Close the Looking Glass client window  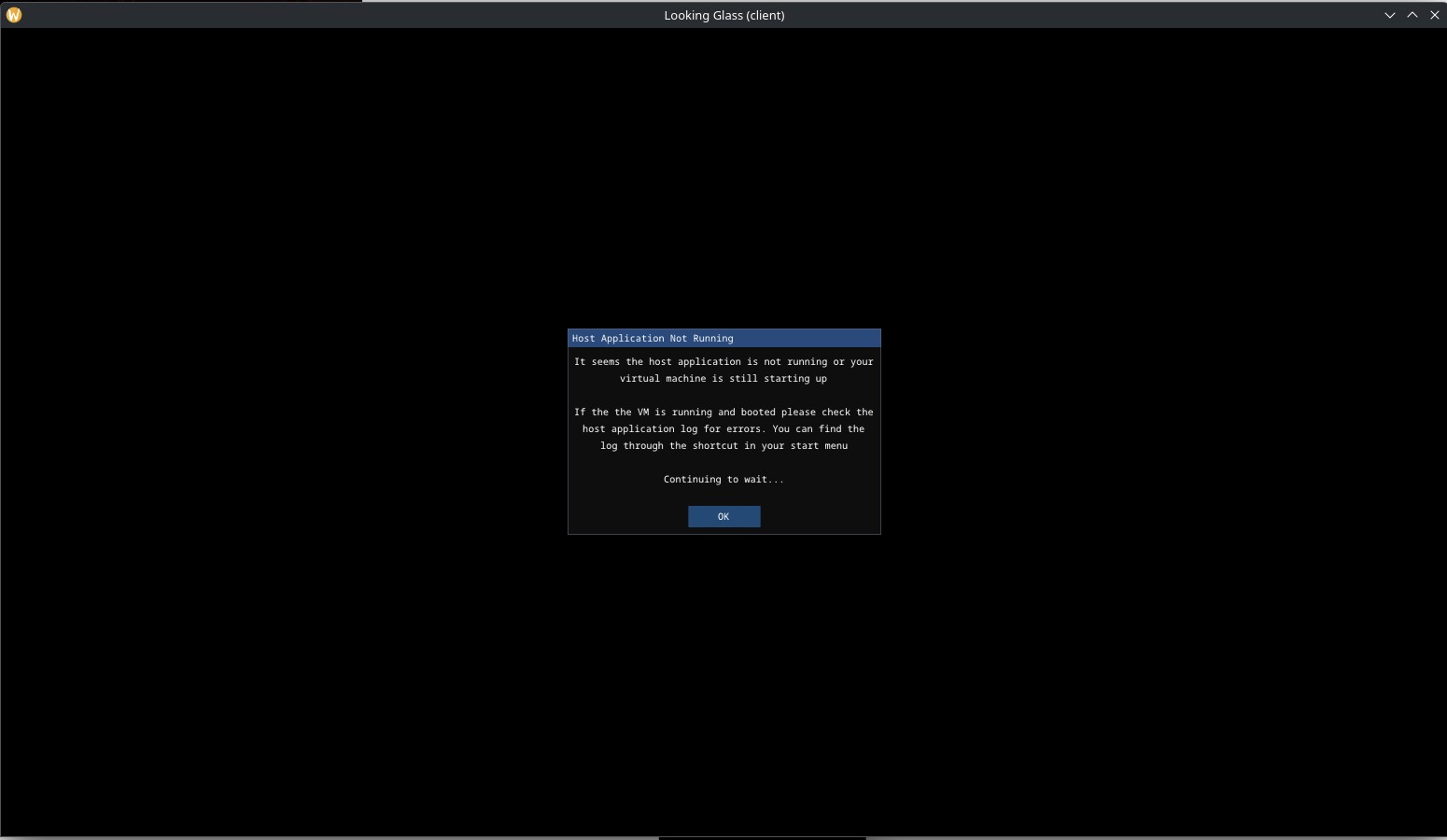[x=1435, y=15]
